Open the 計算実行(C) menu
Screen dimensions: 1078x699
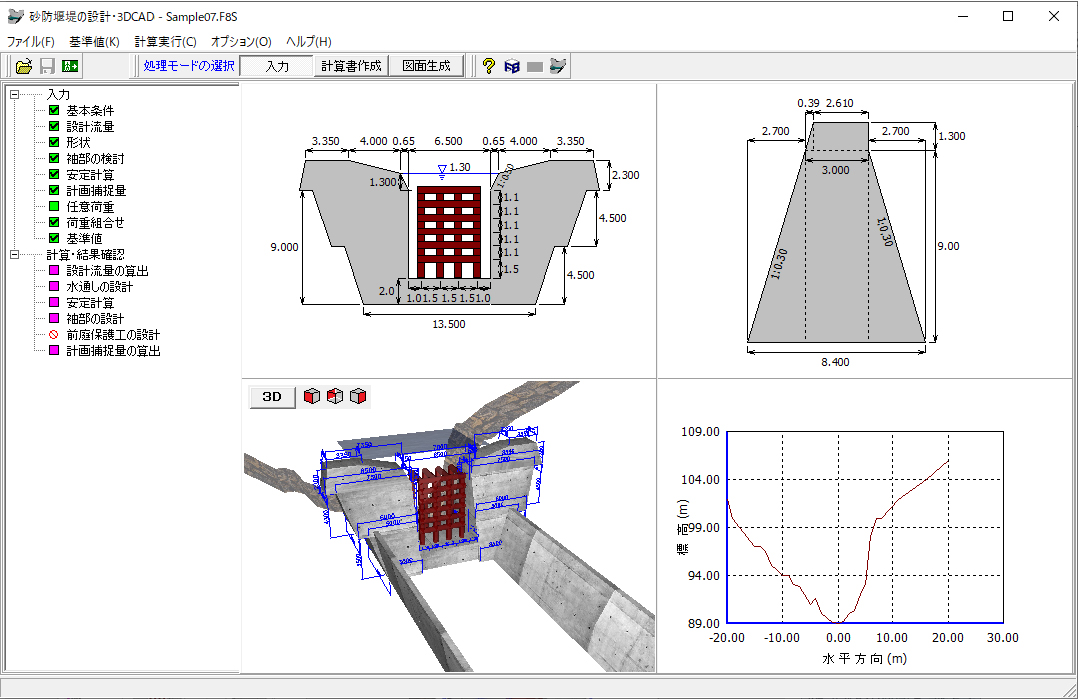(165, 42)
